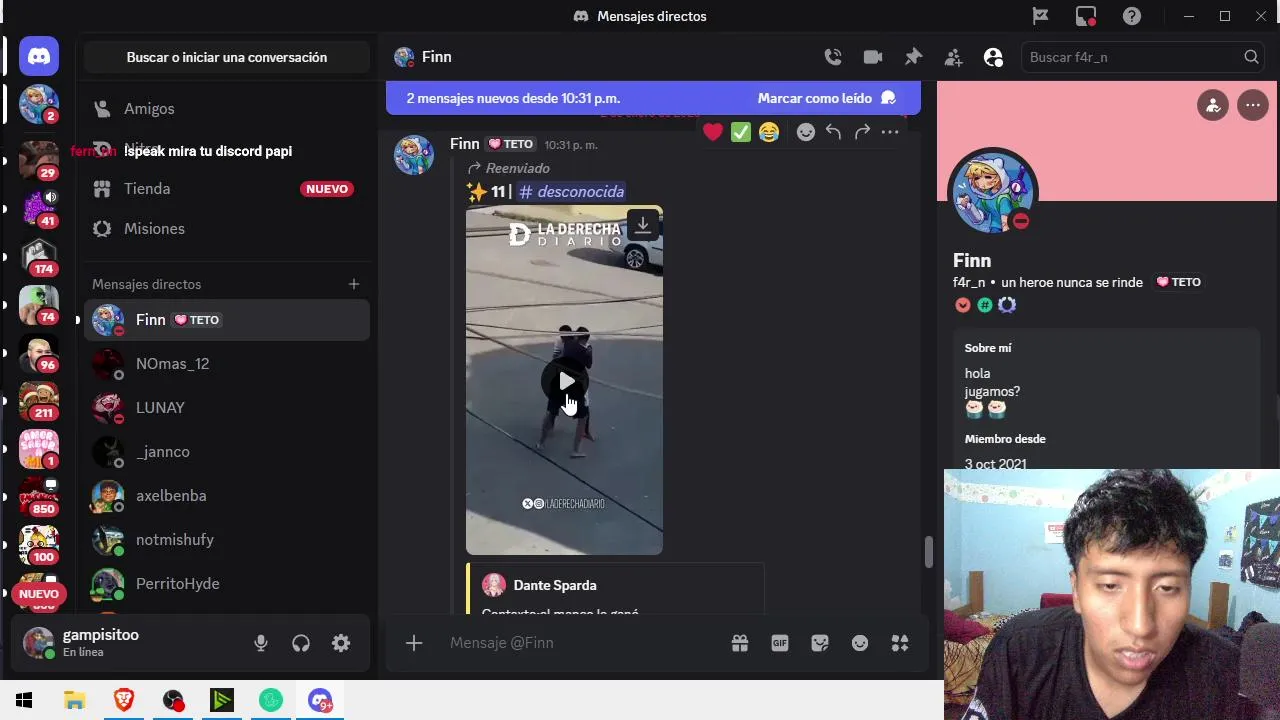1280x720 pixels.
Task: Open Windows Start menu
Action: (24, 700)
